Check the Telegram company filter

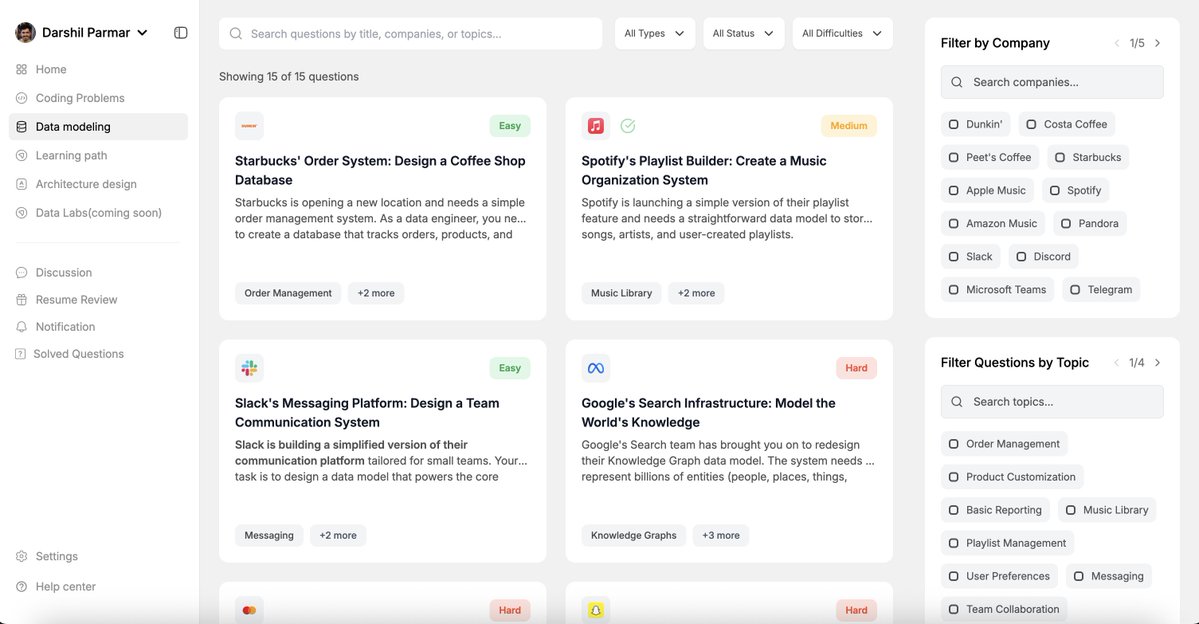pyautogui.click(x=1075, y=290)
